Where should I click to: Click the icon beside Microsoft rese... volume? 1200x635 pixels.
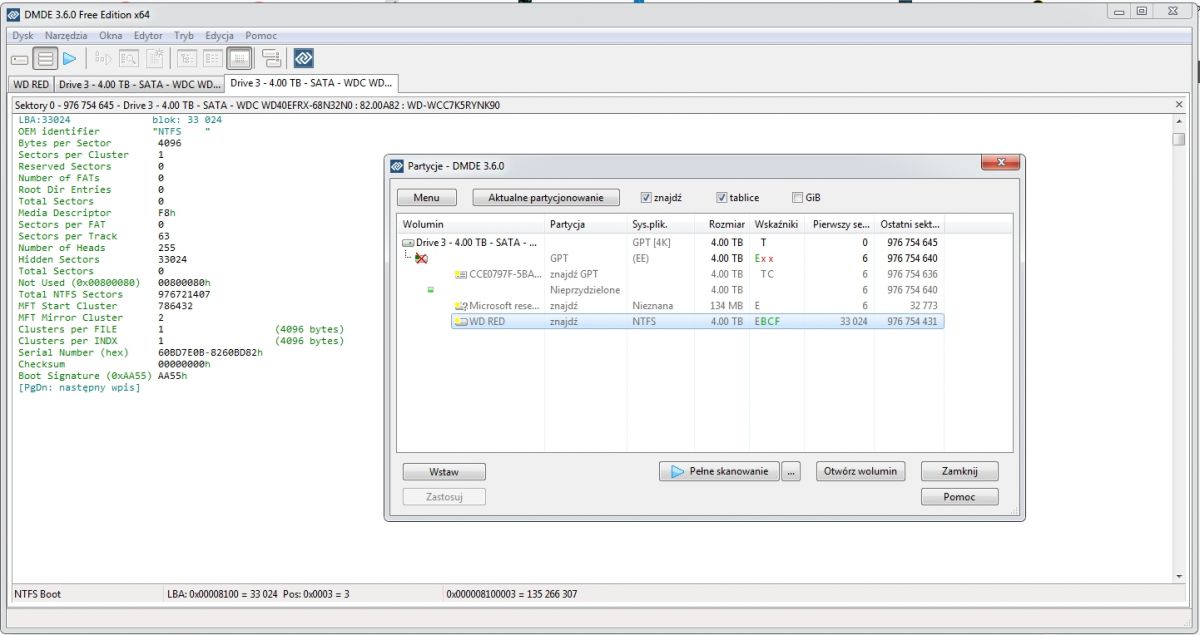click(x=461, y=306)
